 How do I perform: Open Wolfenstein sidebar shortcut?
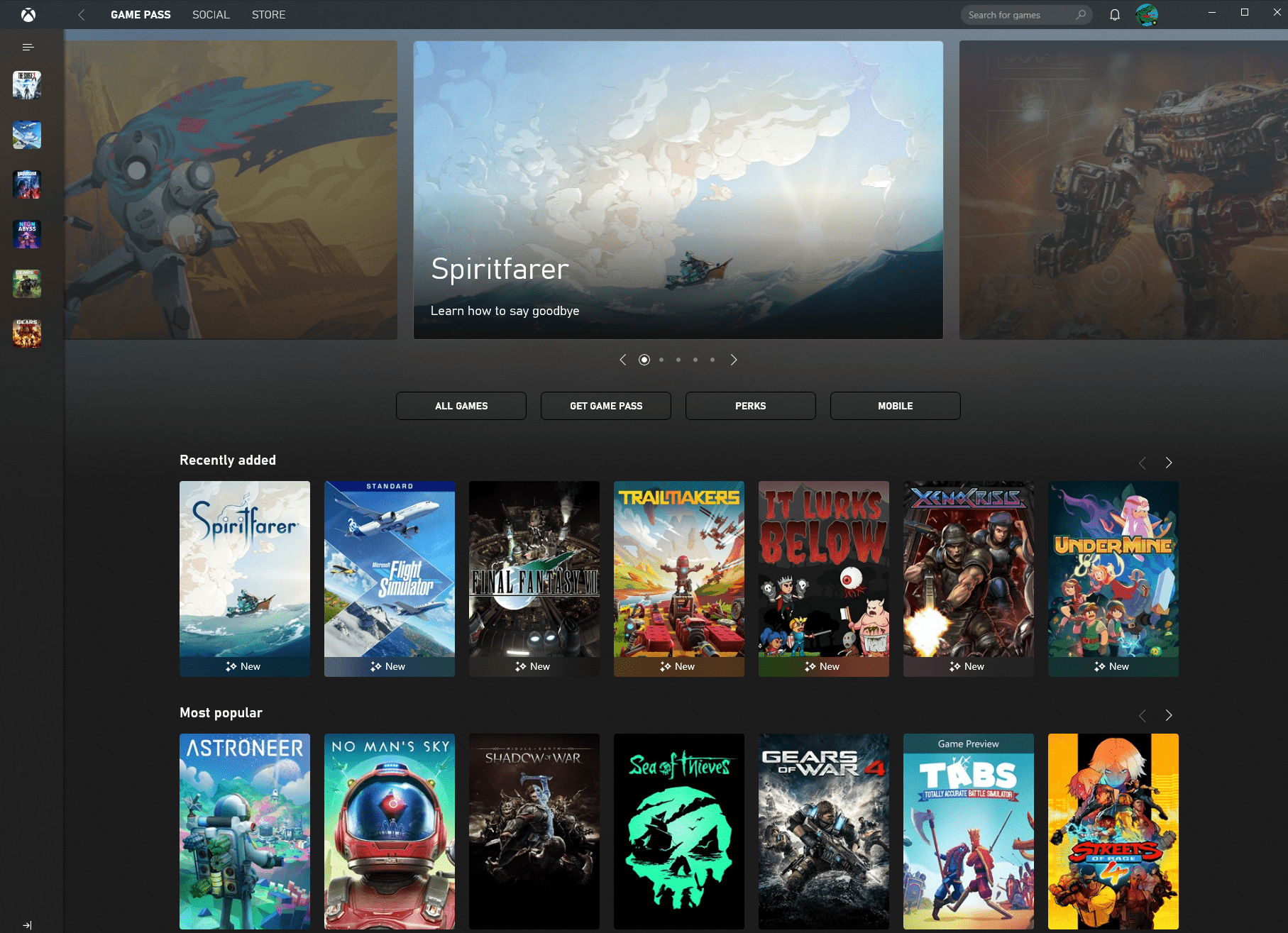(x=27, y=184)
